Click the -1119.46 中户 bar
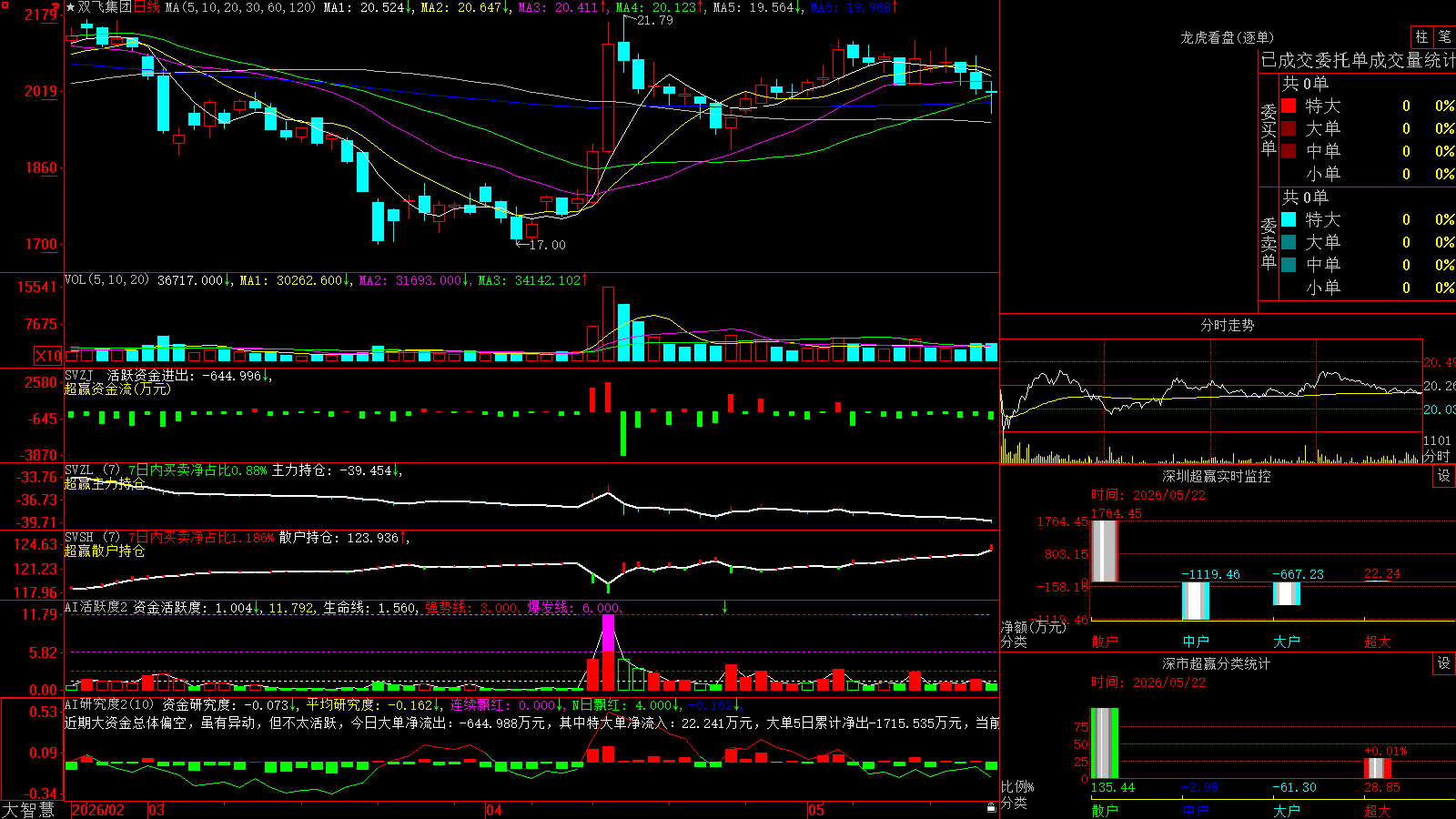The width and height of the screenshot is (1456, 819). pyautogui.click(x=1196, y=601)
